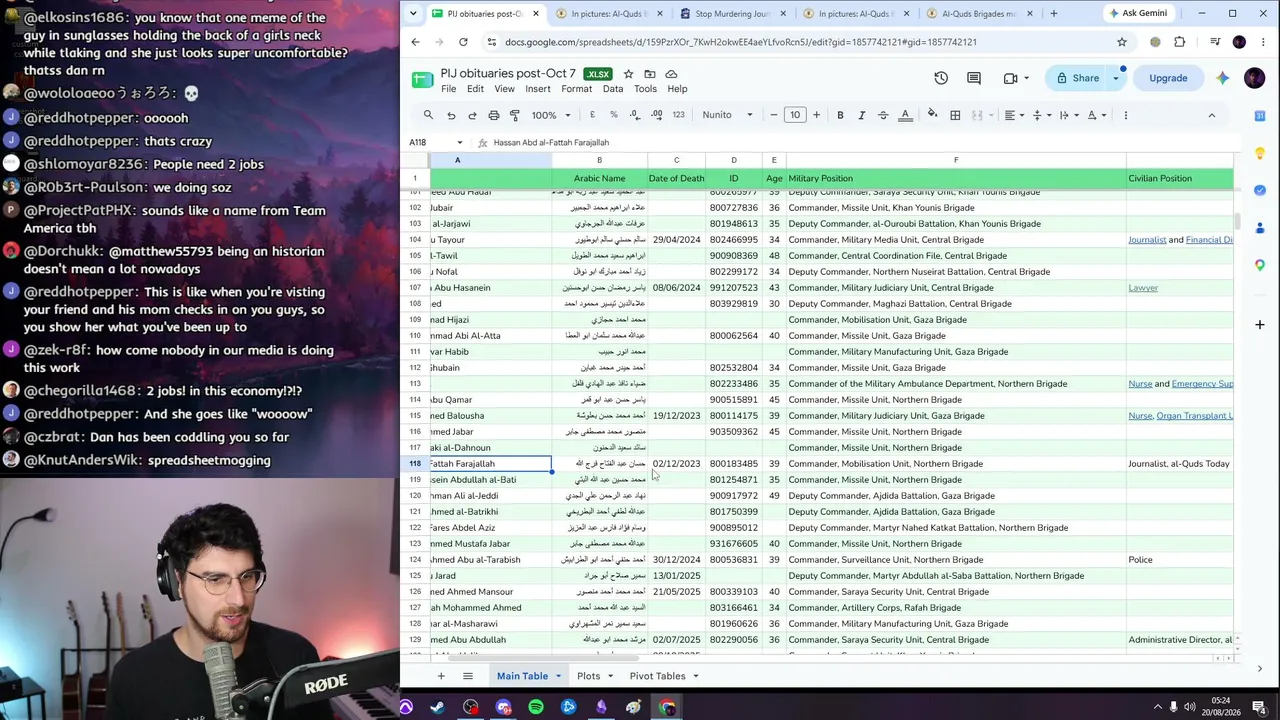
Task: Open Steam from the taskbar
Action: (x=438, y=707)
